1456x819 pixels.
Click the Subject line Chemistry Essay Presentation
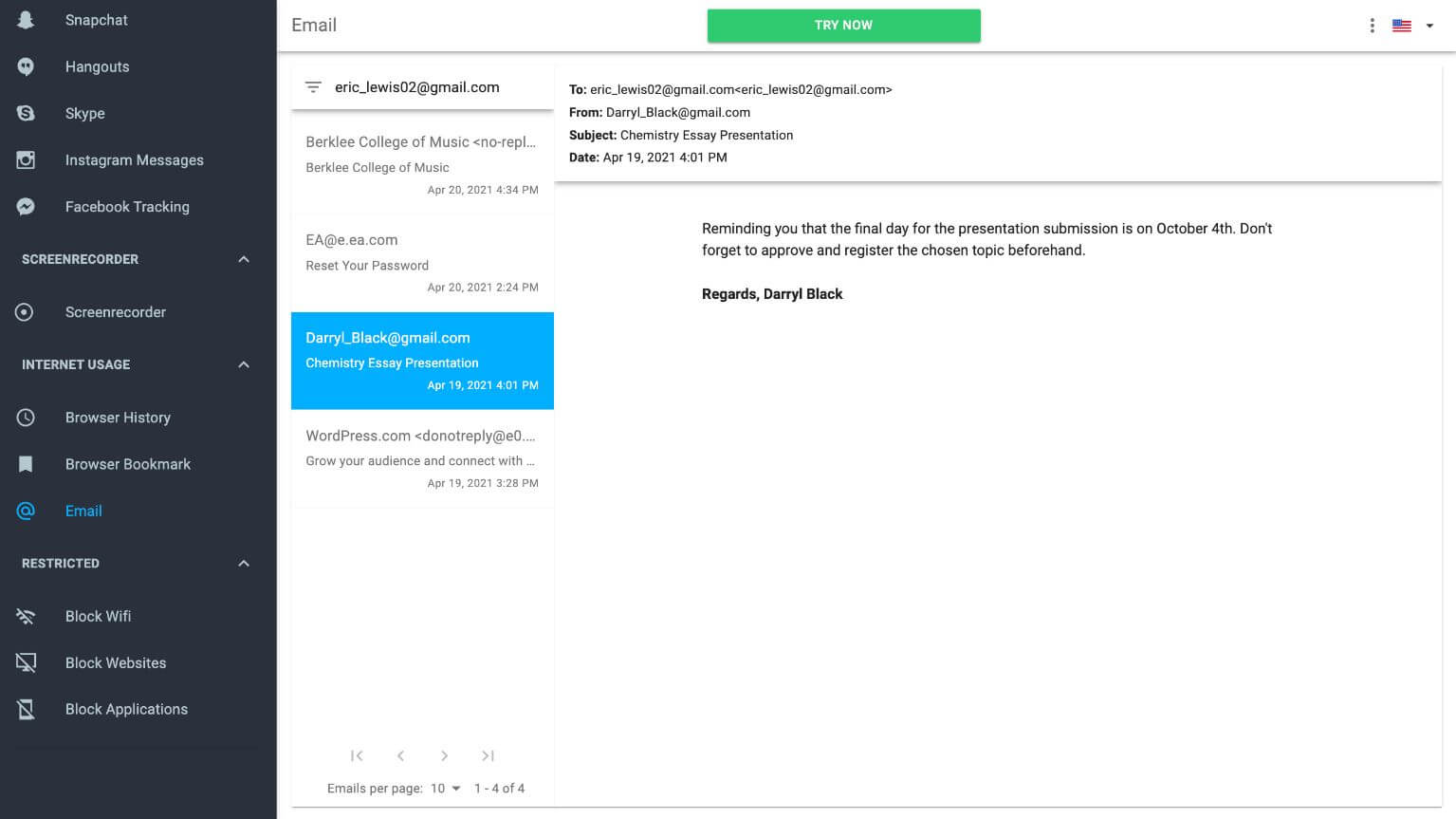pos(681,135)
